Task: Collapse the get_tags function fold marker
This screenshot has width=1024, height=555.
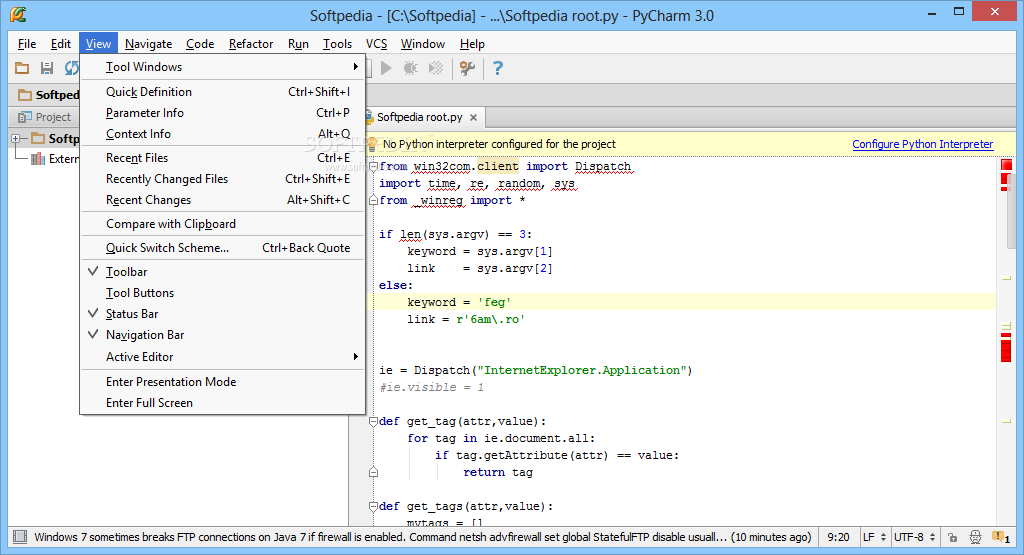Action: pyautogui.click(x=373, y=506)
